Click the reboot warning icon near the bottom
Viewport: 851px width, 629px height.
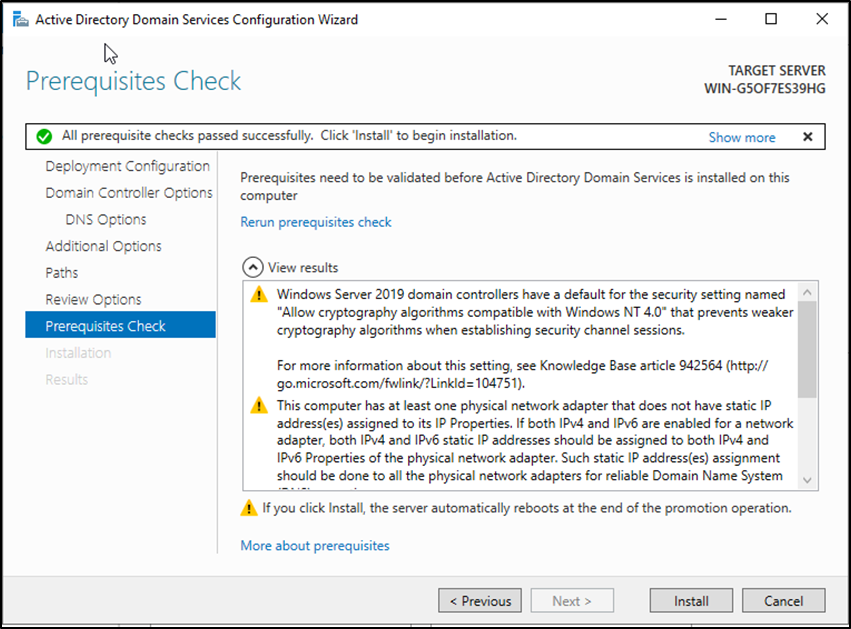click(249, 508)
